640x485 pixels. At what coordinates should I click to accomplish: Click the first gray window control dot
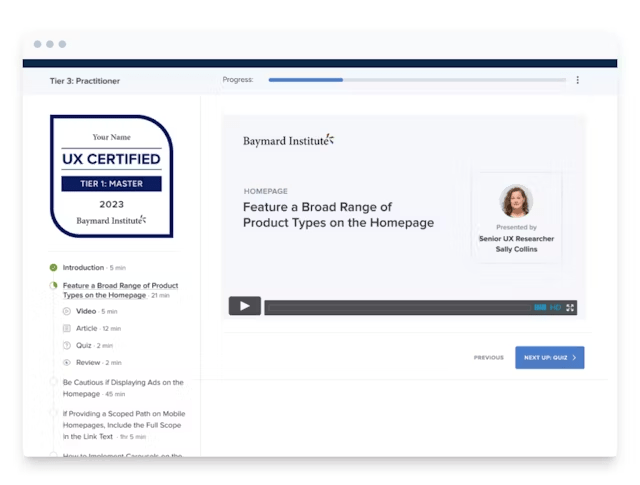[x=38, y=44]
